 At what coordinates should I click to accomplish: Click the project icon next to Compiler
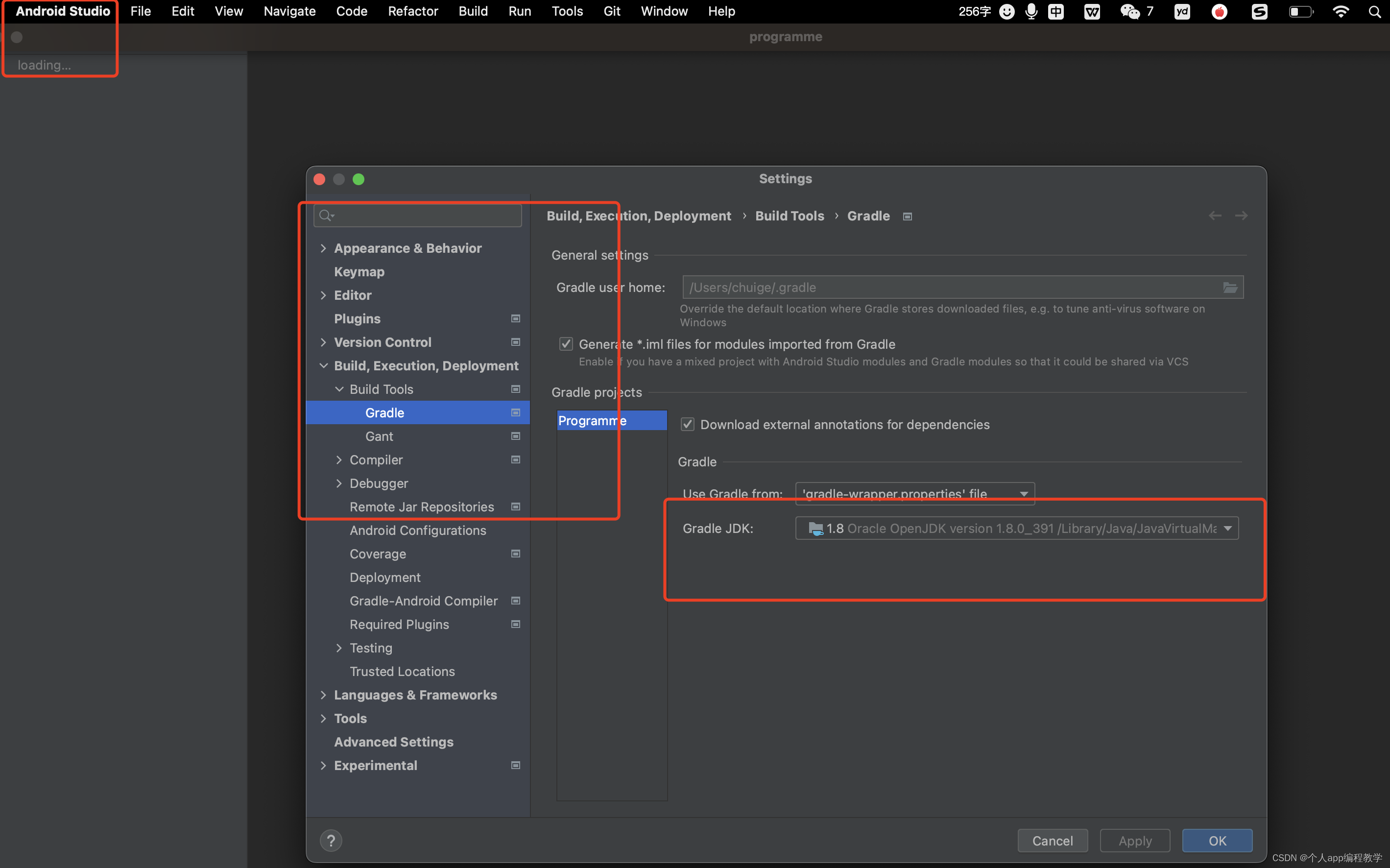(x=515, y=460)
